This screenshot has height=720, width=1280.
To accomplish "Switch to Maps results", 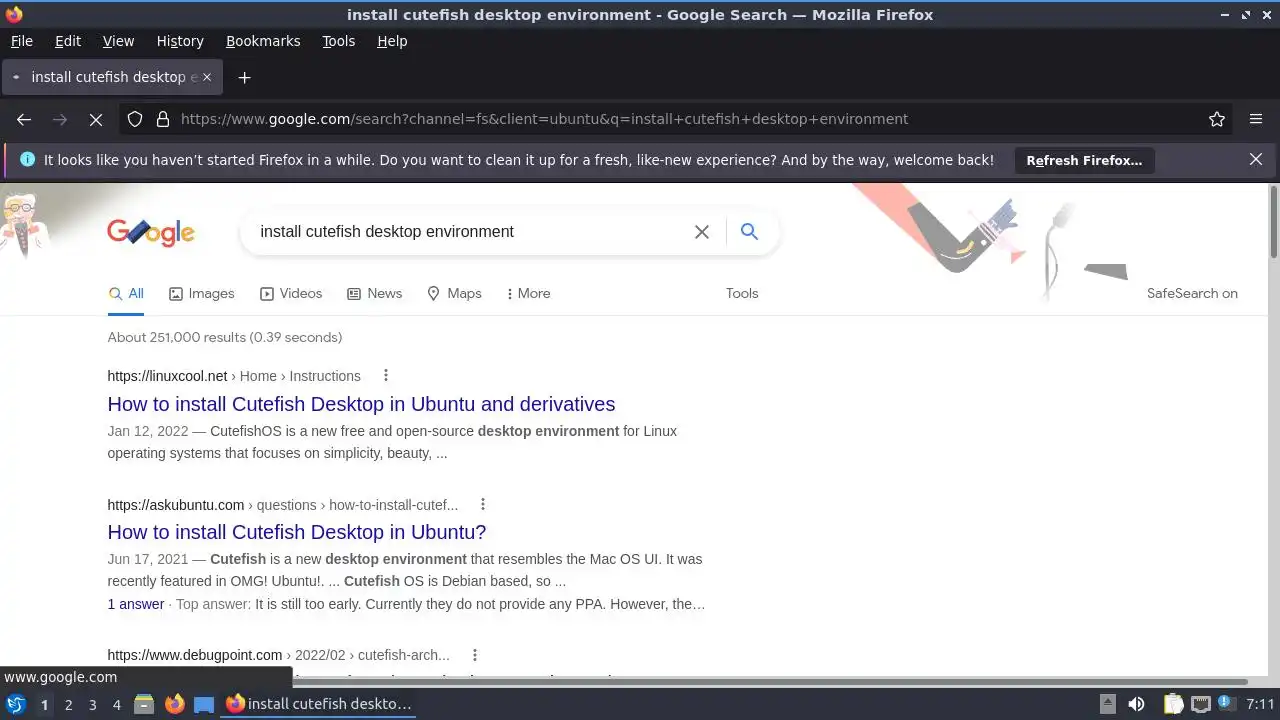I will click(x=454, y=294).
